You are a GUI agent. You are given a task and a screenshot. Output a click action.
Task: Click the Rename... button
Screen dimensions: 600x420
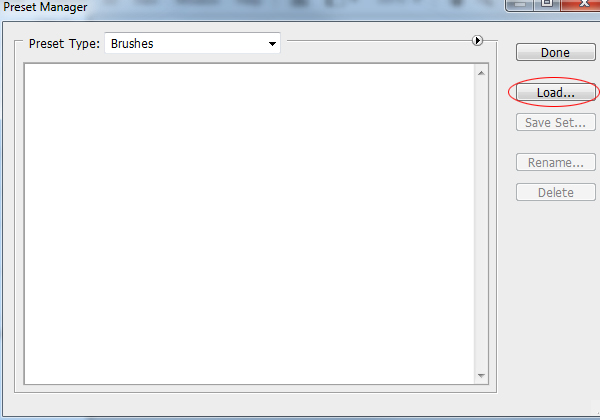556,163
